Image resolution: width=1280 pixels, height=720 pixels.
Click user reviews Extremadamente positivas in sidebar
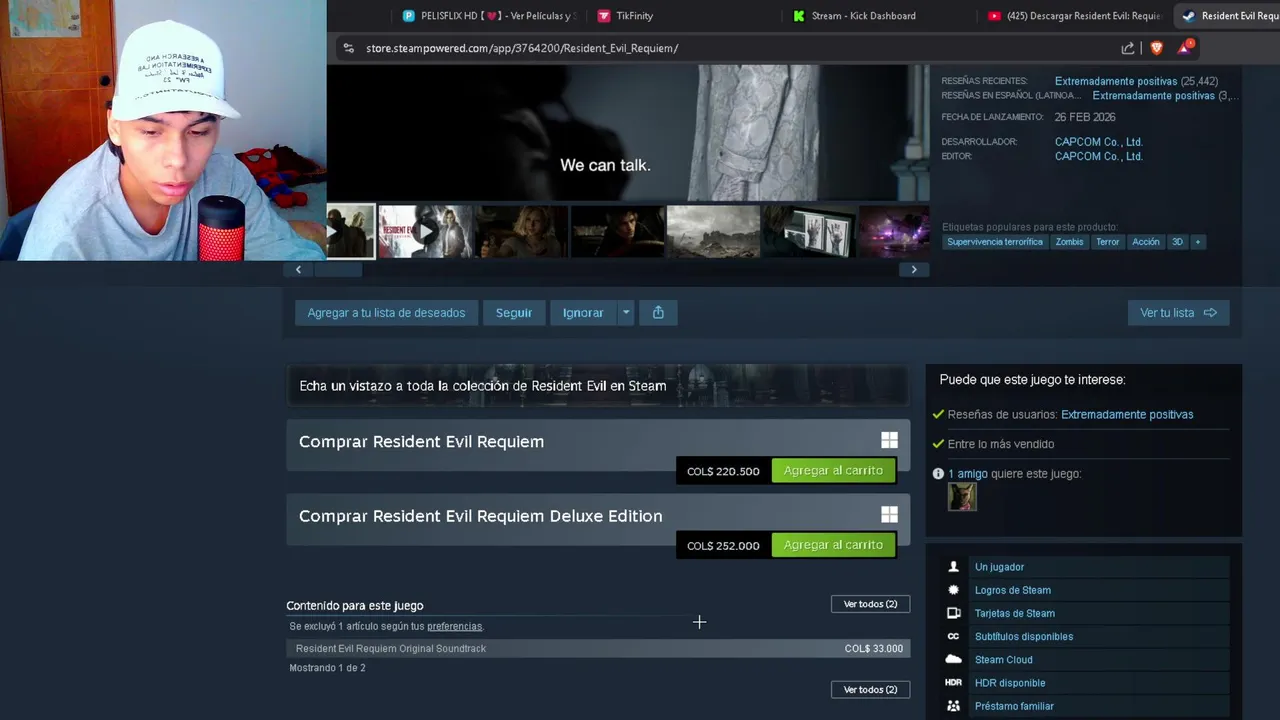coord(1127,414)
